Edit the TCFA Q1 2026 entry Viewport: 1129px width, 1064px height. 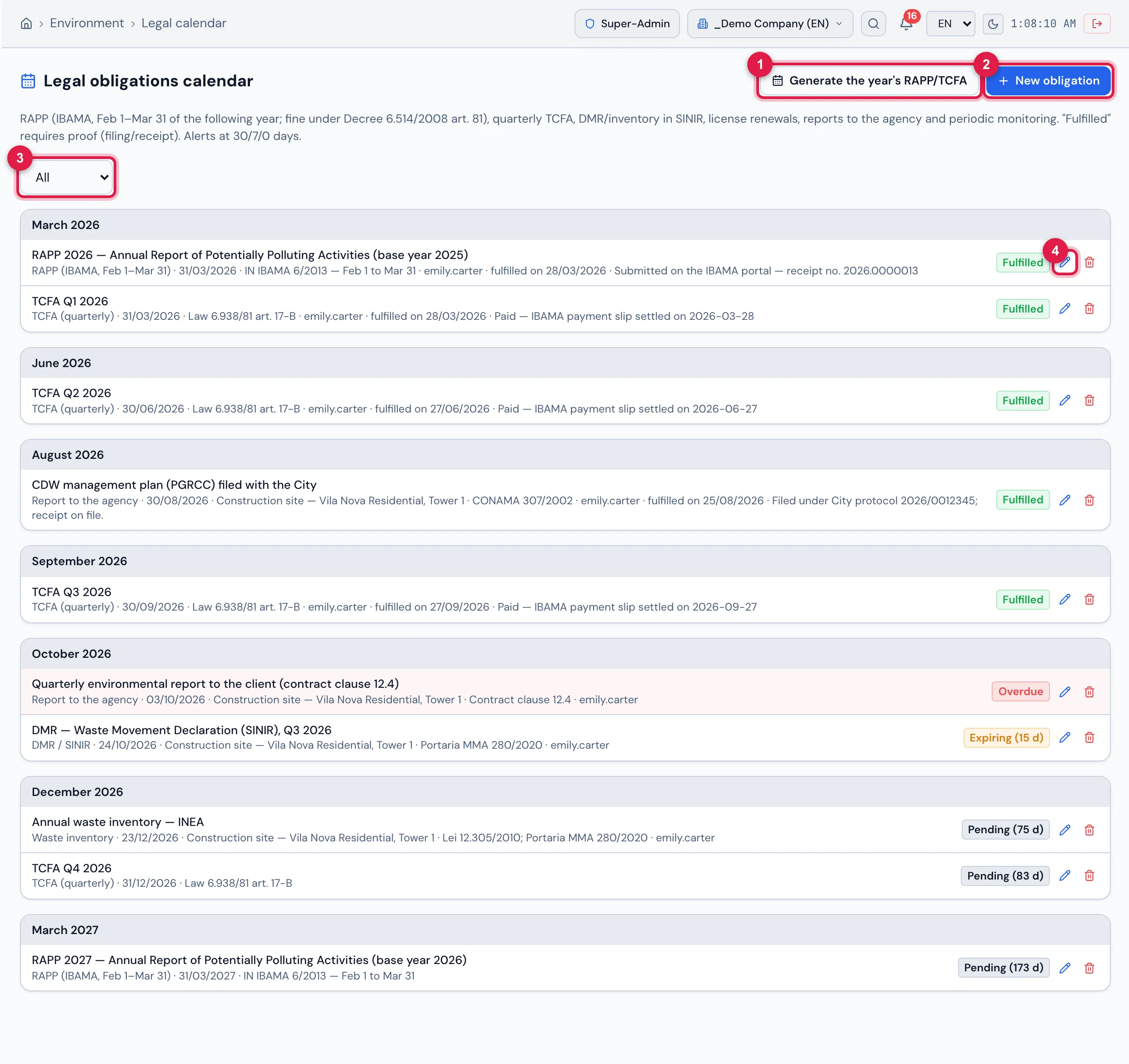tap(1065, 309)
